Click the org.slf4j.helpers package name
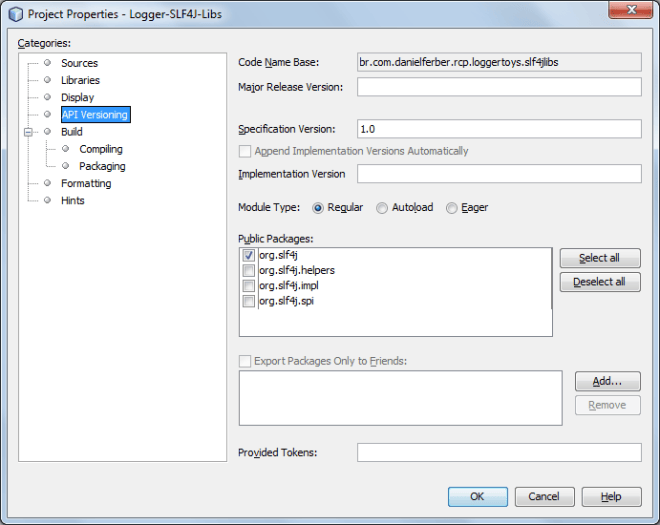Image resolution: width=660 pixels, height=525 pixels. point(297,270)
